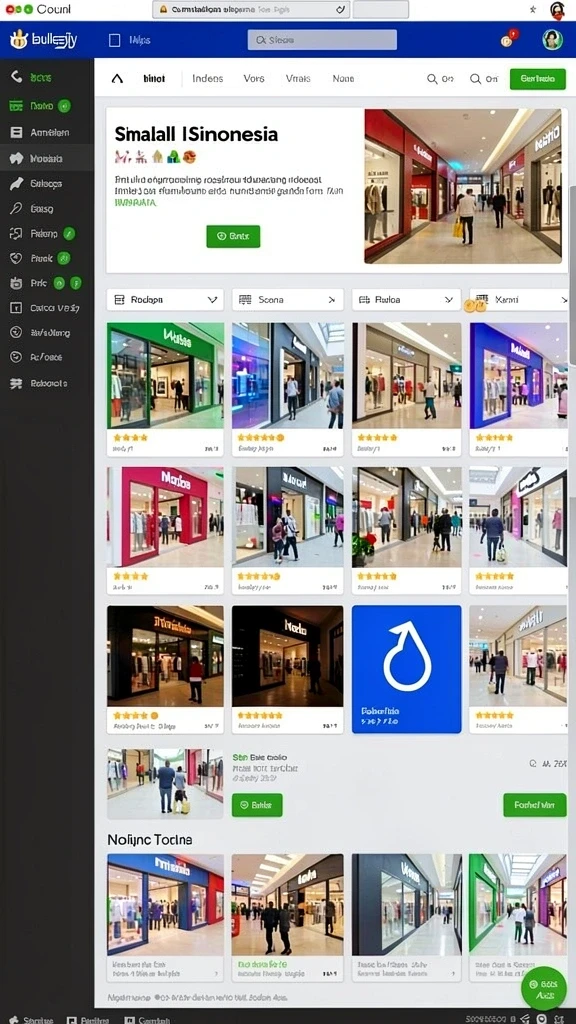The height and width of the screenshot is (1024, 576).
Task: Click the list icon beside Annelem
Action: pyautogui.click(x=16, y=132)
